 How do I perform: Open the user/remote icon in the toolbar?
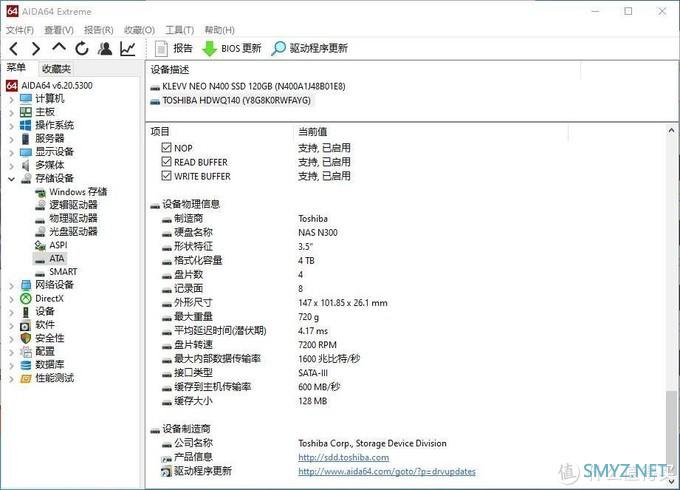coord(105,49)
